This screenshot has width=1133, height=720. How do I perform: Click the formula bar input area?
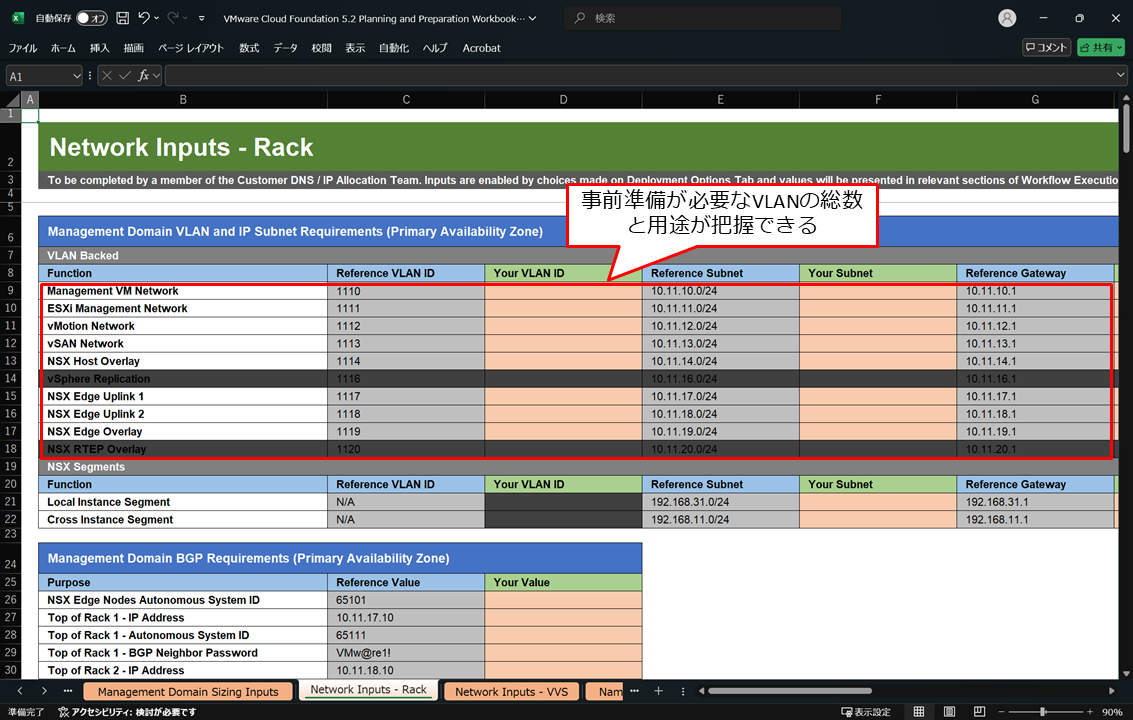pos(640,75)
